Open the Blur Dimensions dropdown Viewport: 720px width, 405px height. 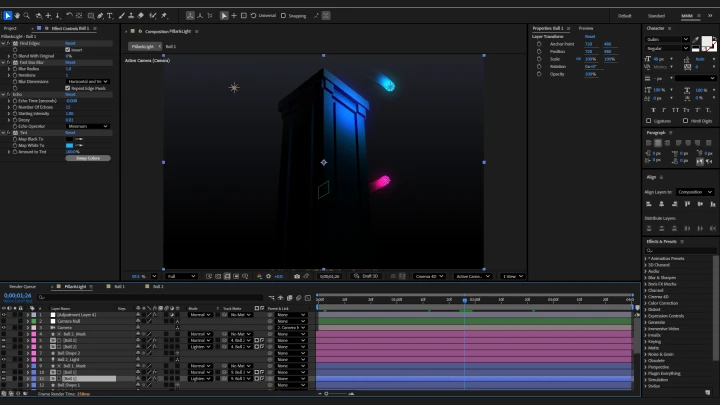coord(88,81)
